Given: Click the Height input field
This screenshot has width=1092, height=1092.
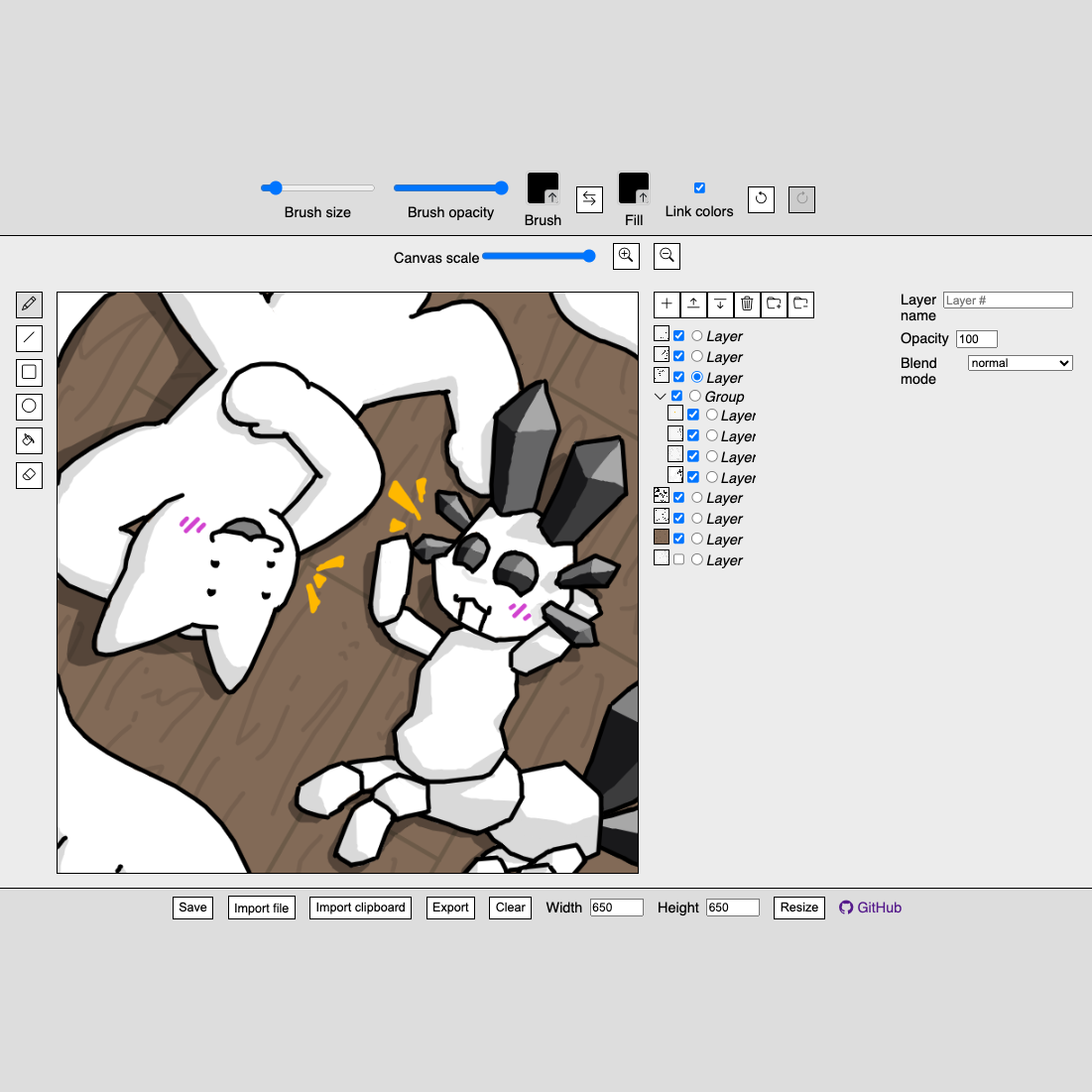Looking at the screenshot, I should [733, 908].
